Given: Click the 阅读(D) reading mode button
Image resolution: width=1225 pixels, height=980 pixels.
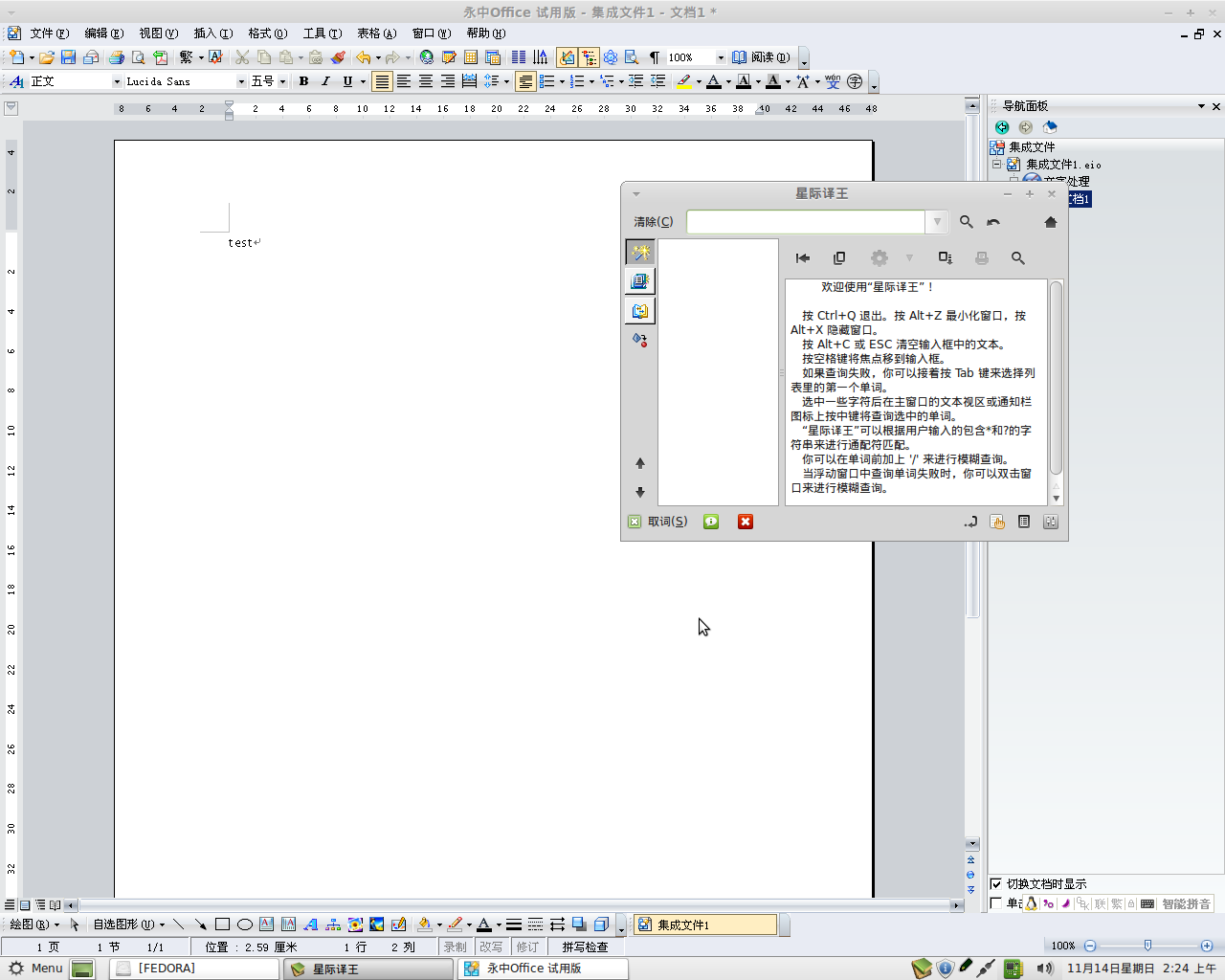Looking at the screenshot, I should [x=761, y=57].
